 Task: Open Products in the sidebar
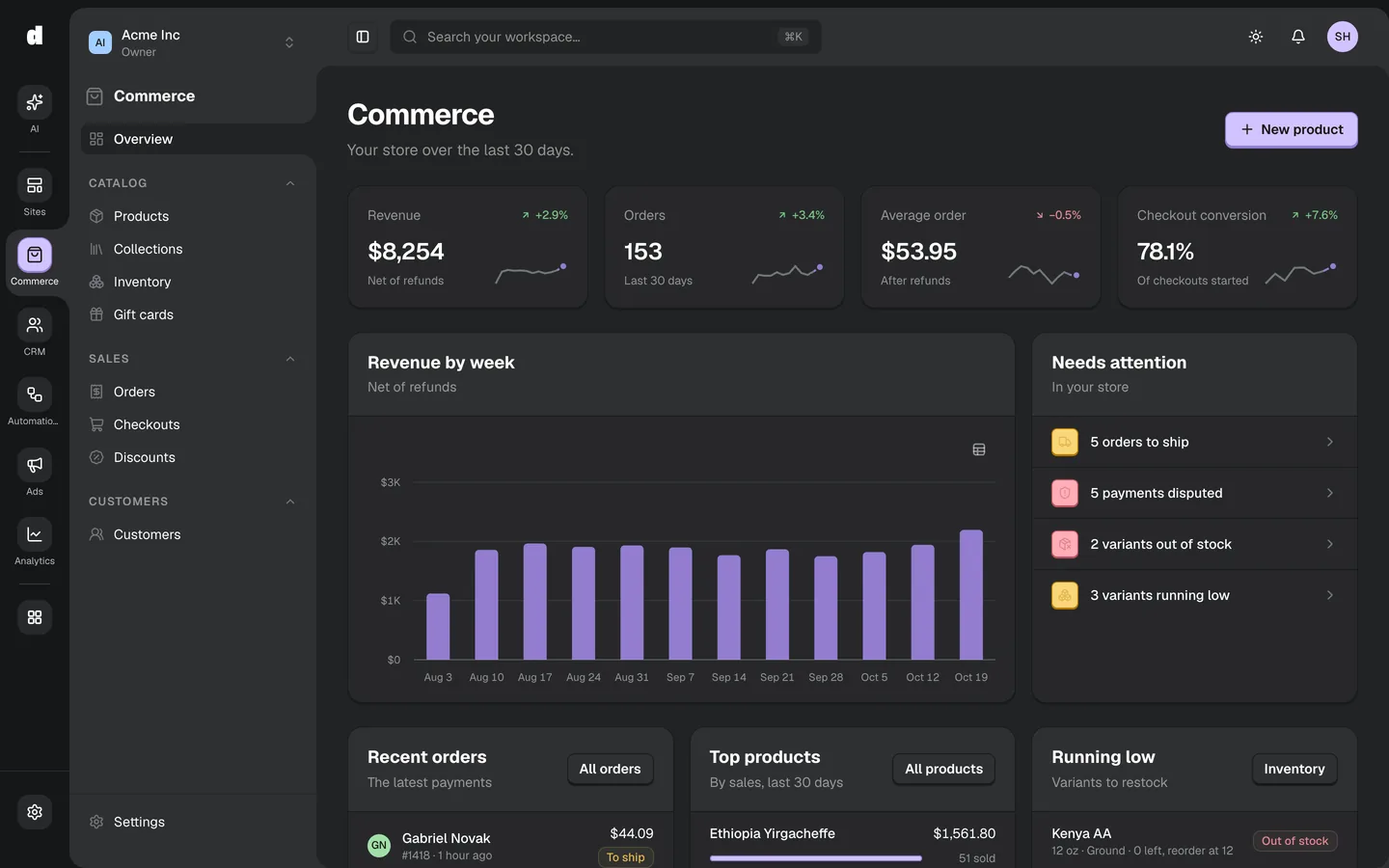[x=193, y=216]
